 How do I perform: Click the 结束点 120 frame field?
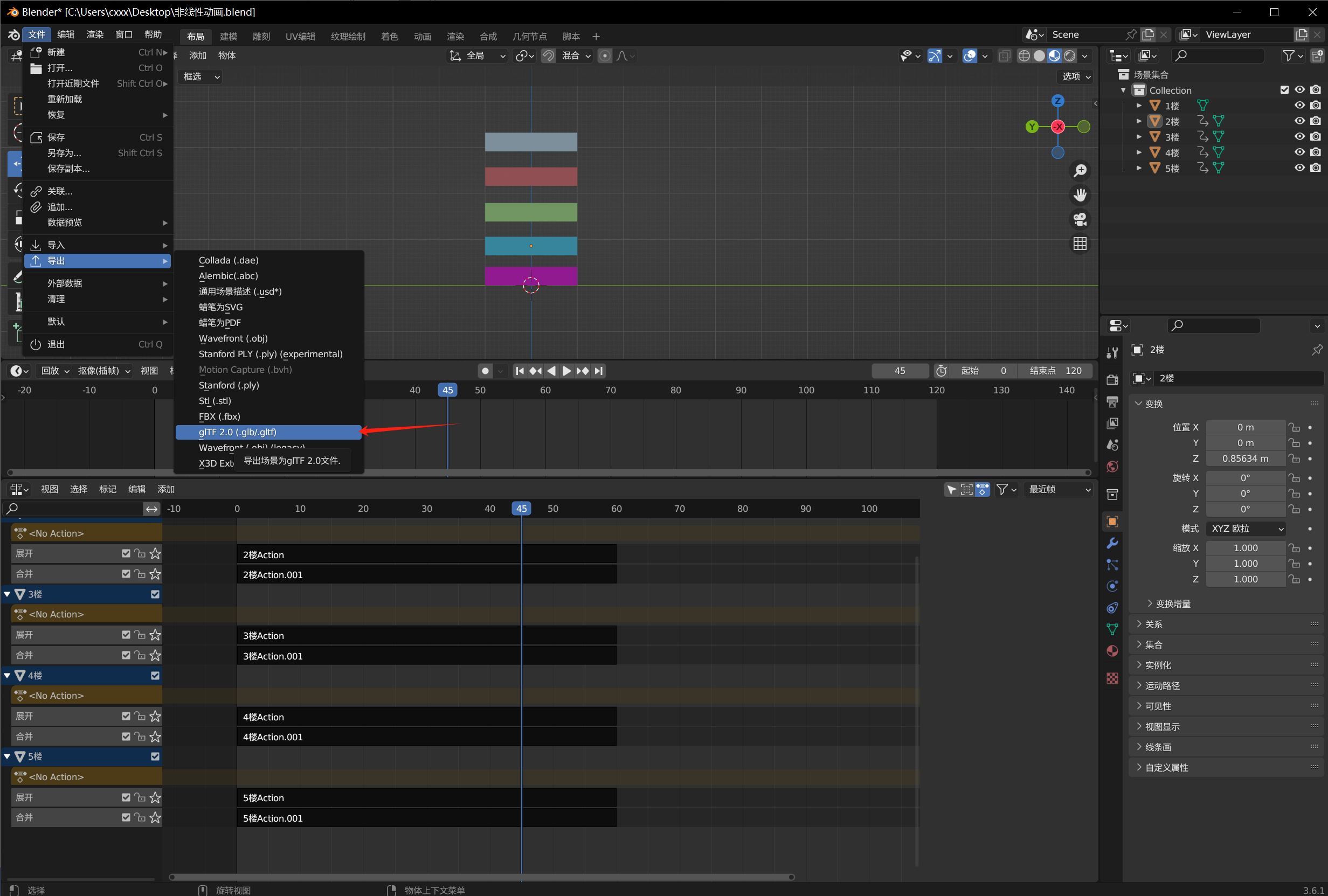coord(1055,371)
